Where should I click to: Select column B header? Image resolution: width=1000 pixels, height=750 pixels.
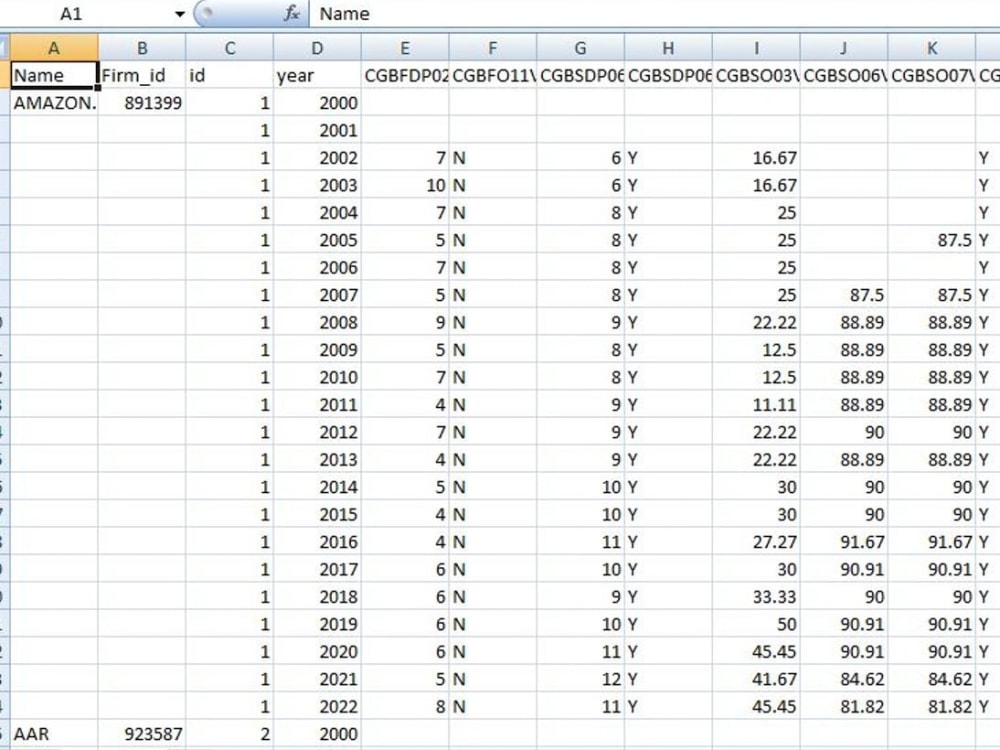pos(142,48)
